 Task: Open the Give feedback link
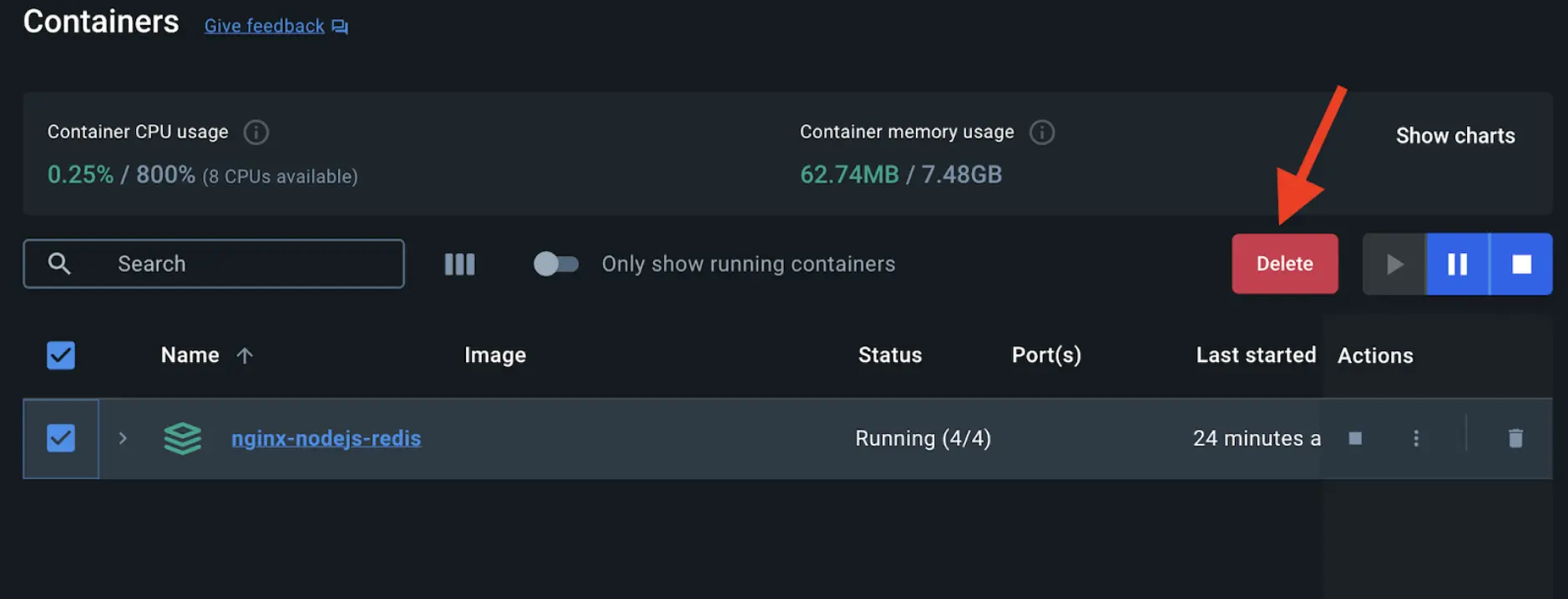click(265, 26)
